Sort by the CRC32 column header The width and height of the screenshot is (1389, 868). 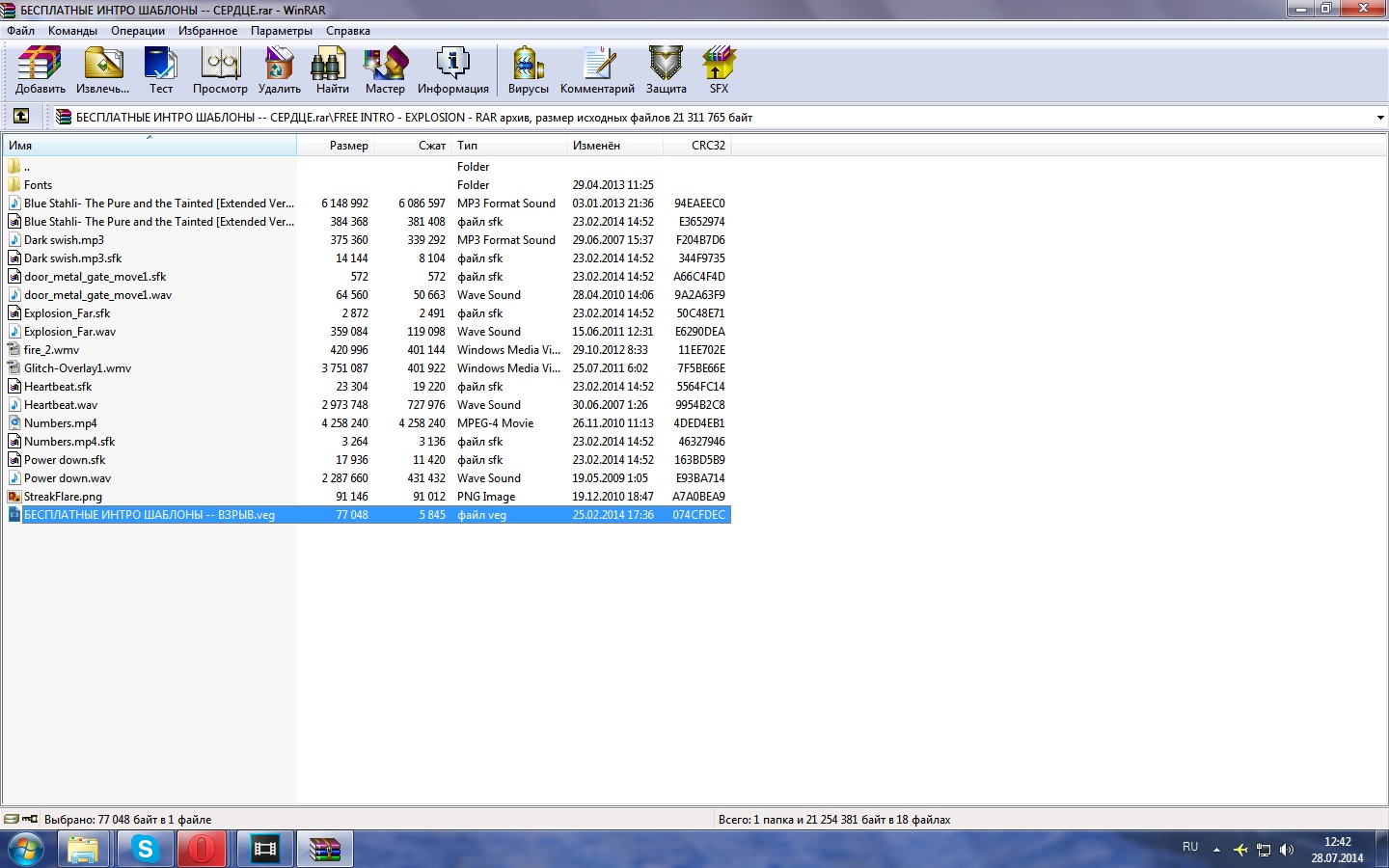click(696, 146)
